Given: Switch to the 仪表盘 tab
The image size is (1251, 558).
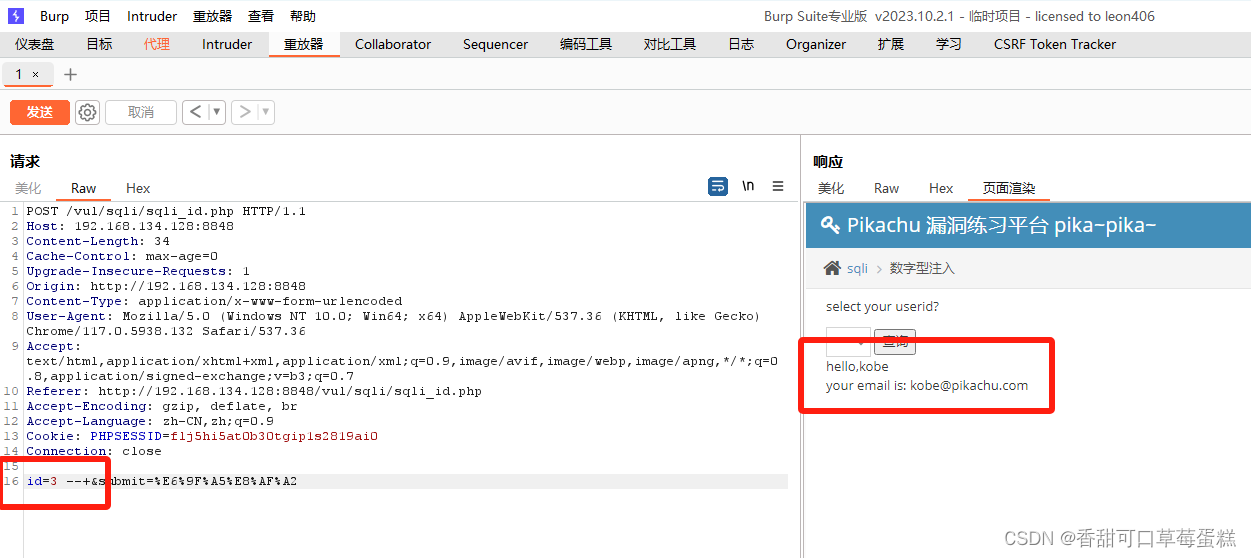Looking at the screenshot, I should pyautogui.click(x=35, y=44).
